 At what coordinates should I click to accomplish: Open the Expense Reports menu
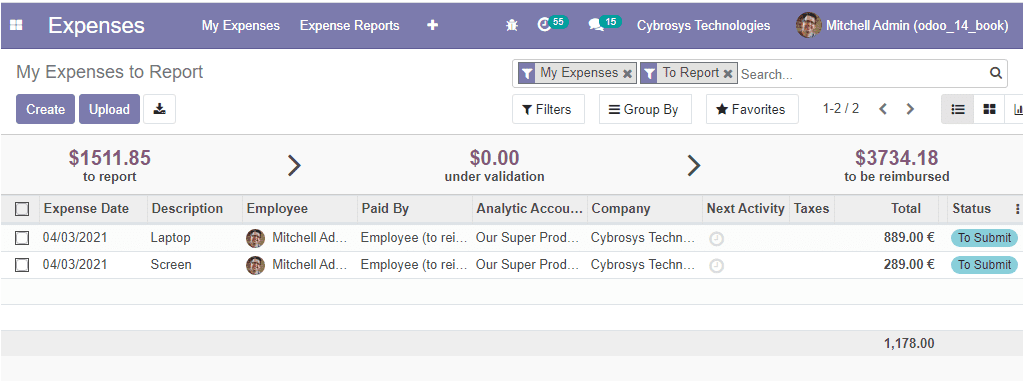tap(349, 25)
